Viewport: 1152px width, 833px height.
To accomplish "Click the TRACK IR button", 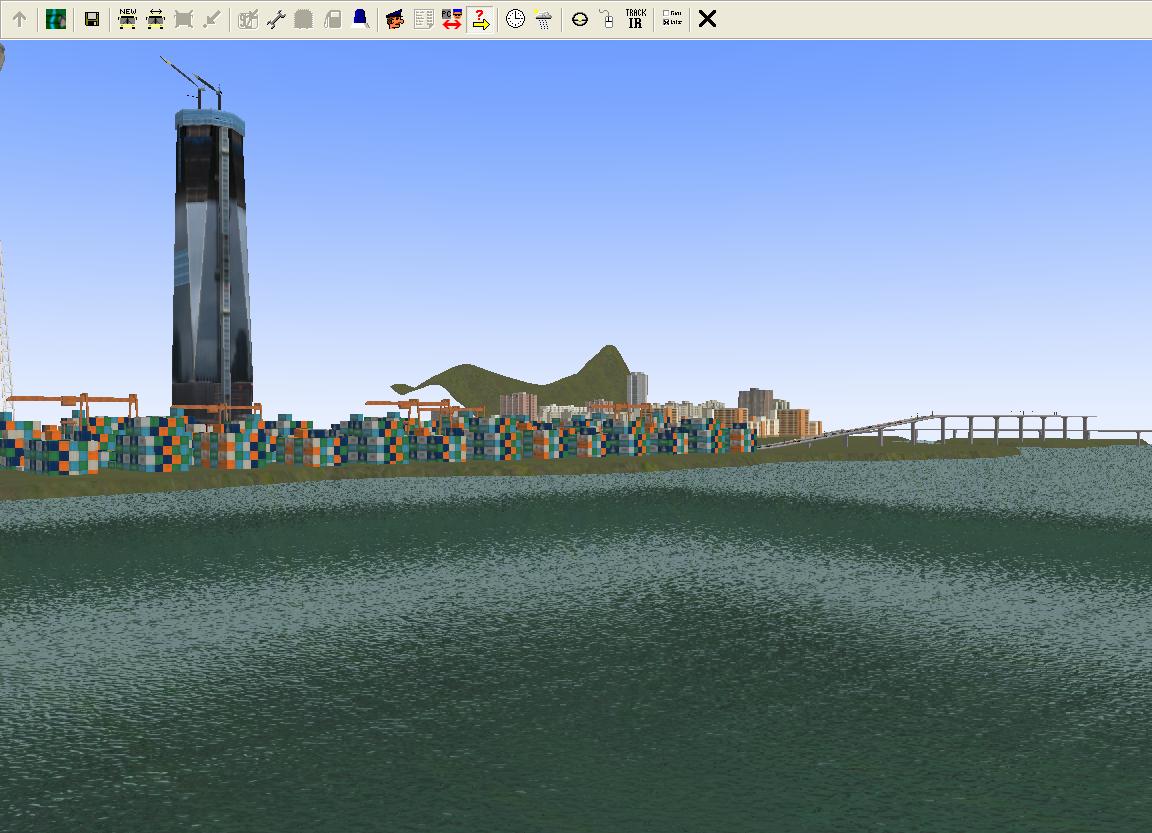I will coord(636,19).
